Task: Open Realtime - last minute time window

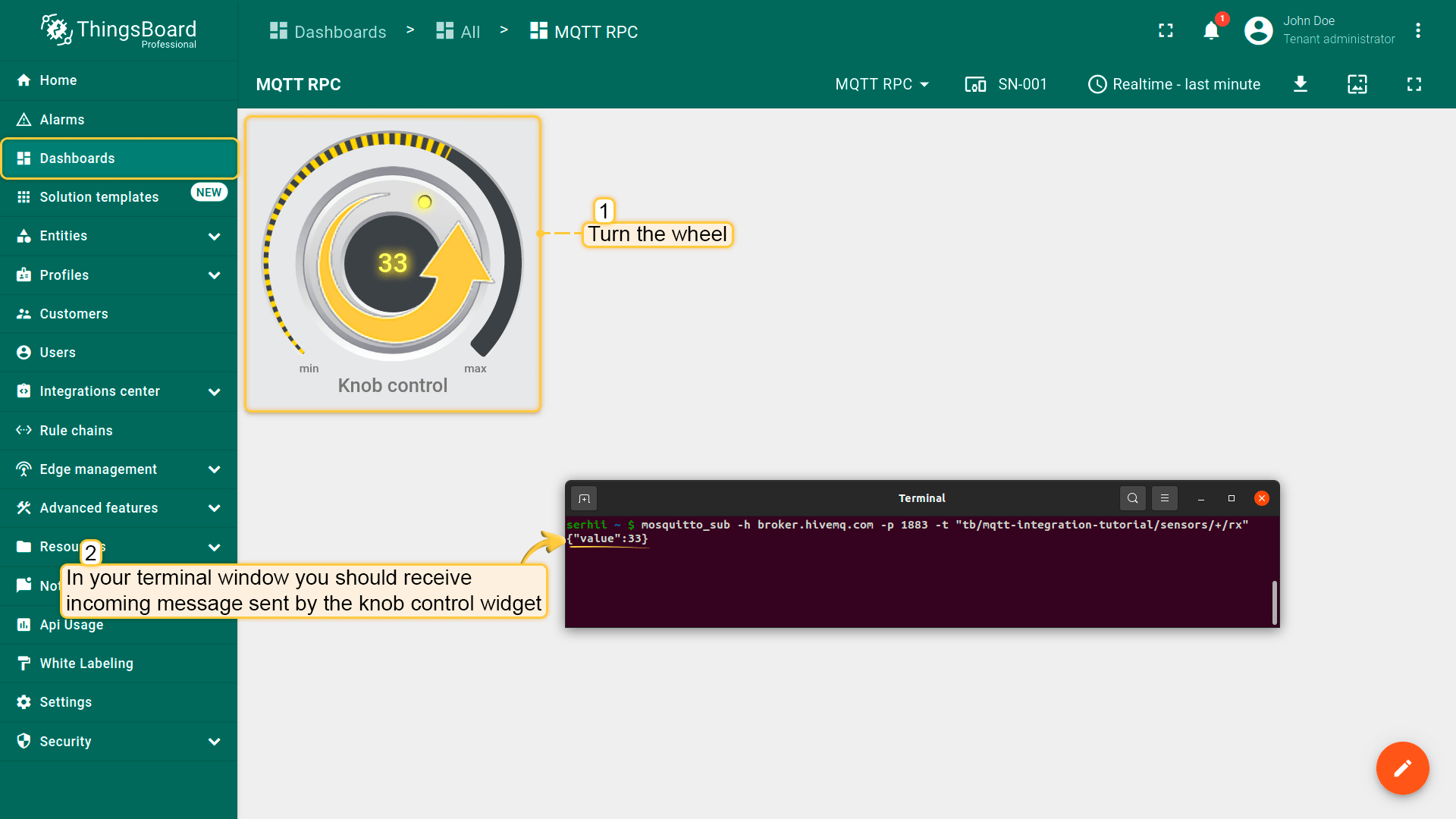Action: [x=1174, y=84]
